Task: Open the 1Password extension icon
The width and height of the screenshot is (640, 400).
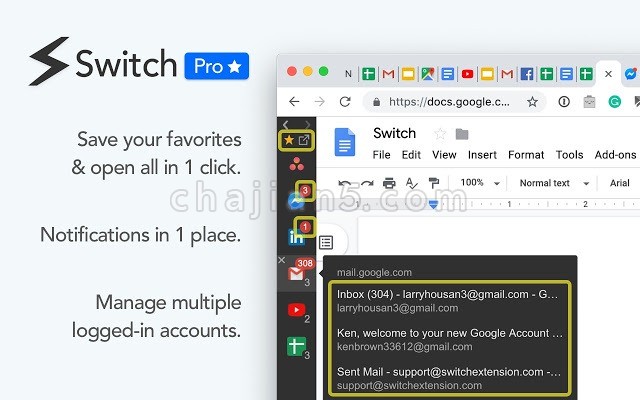Action: tap(564, 102)
